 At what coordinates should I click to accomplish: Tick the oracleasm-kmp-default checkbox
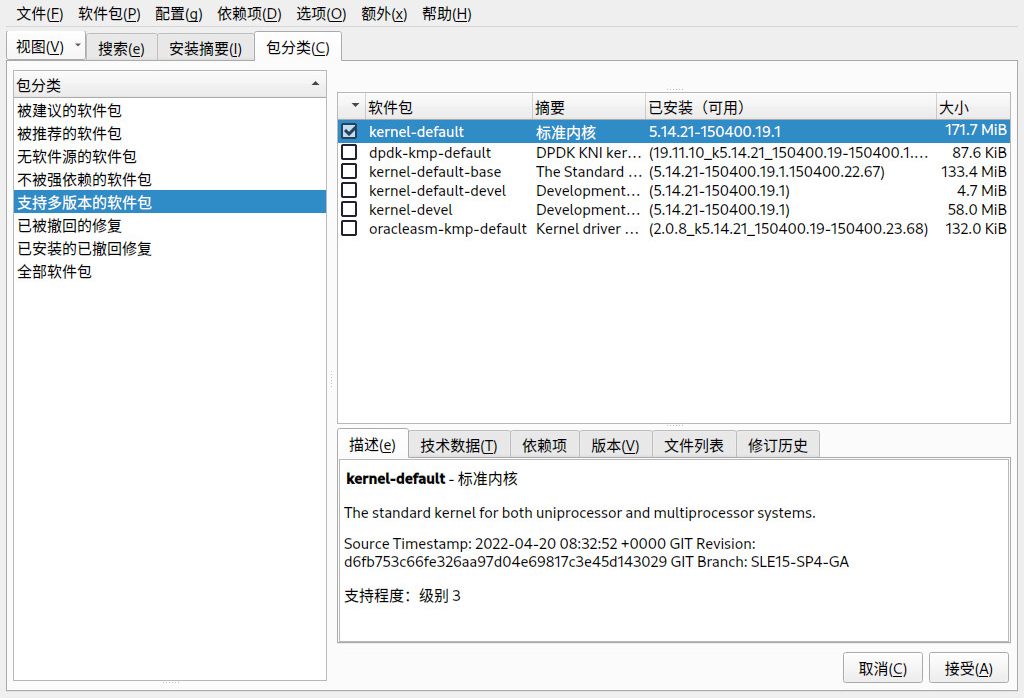[x=349, y=228]
